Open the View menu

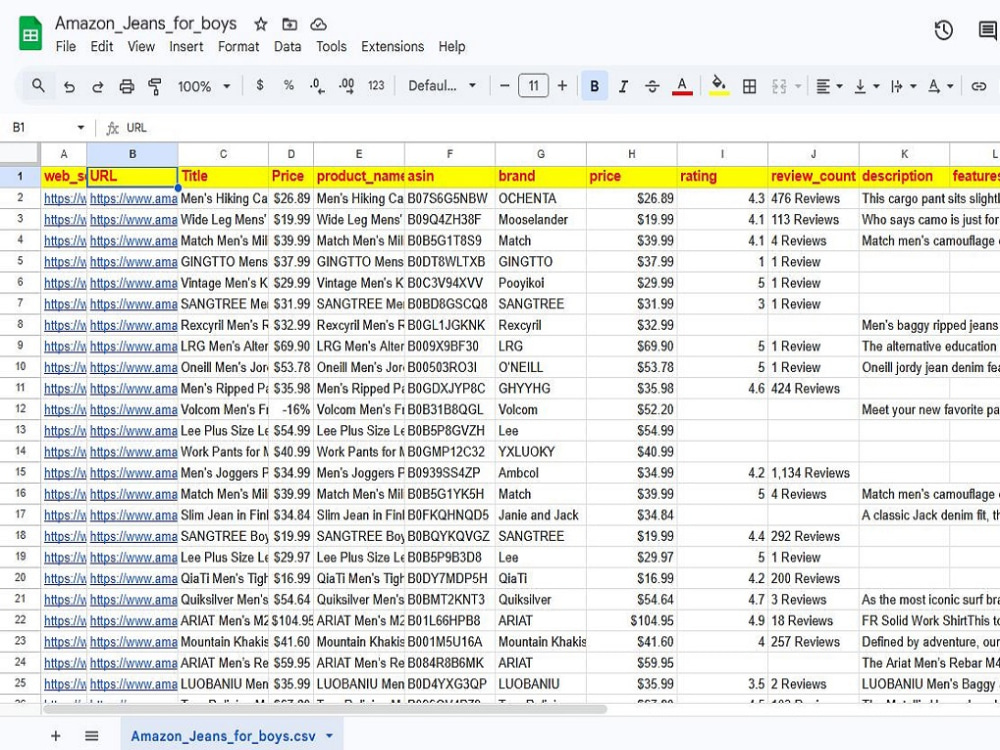click(141, 47)
